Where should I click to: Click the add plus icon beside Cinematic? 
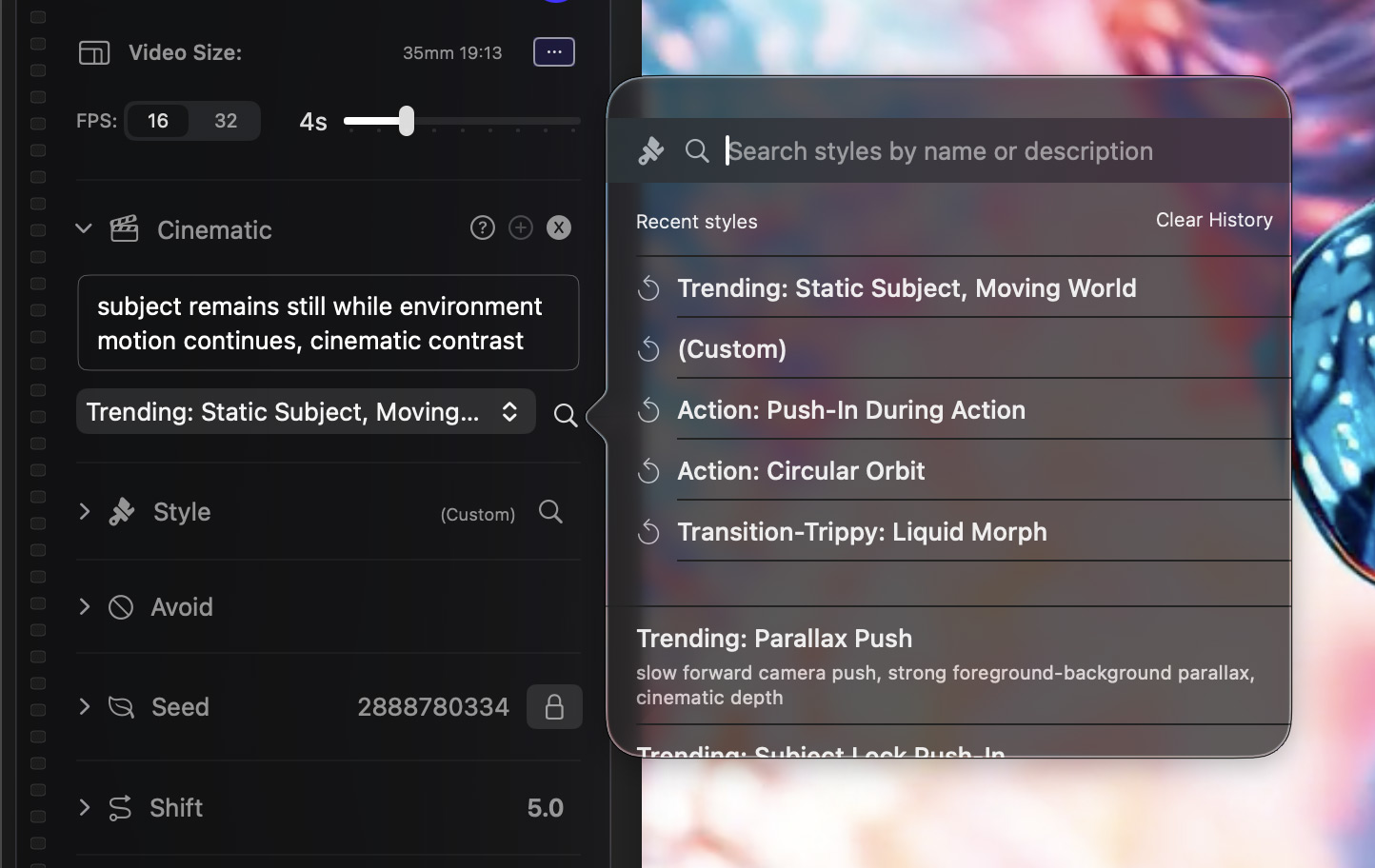tap(521, 228)
